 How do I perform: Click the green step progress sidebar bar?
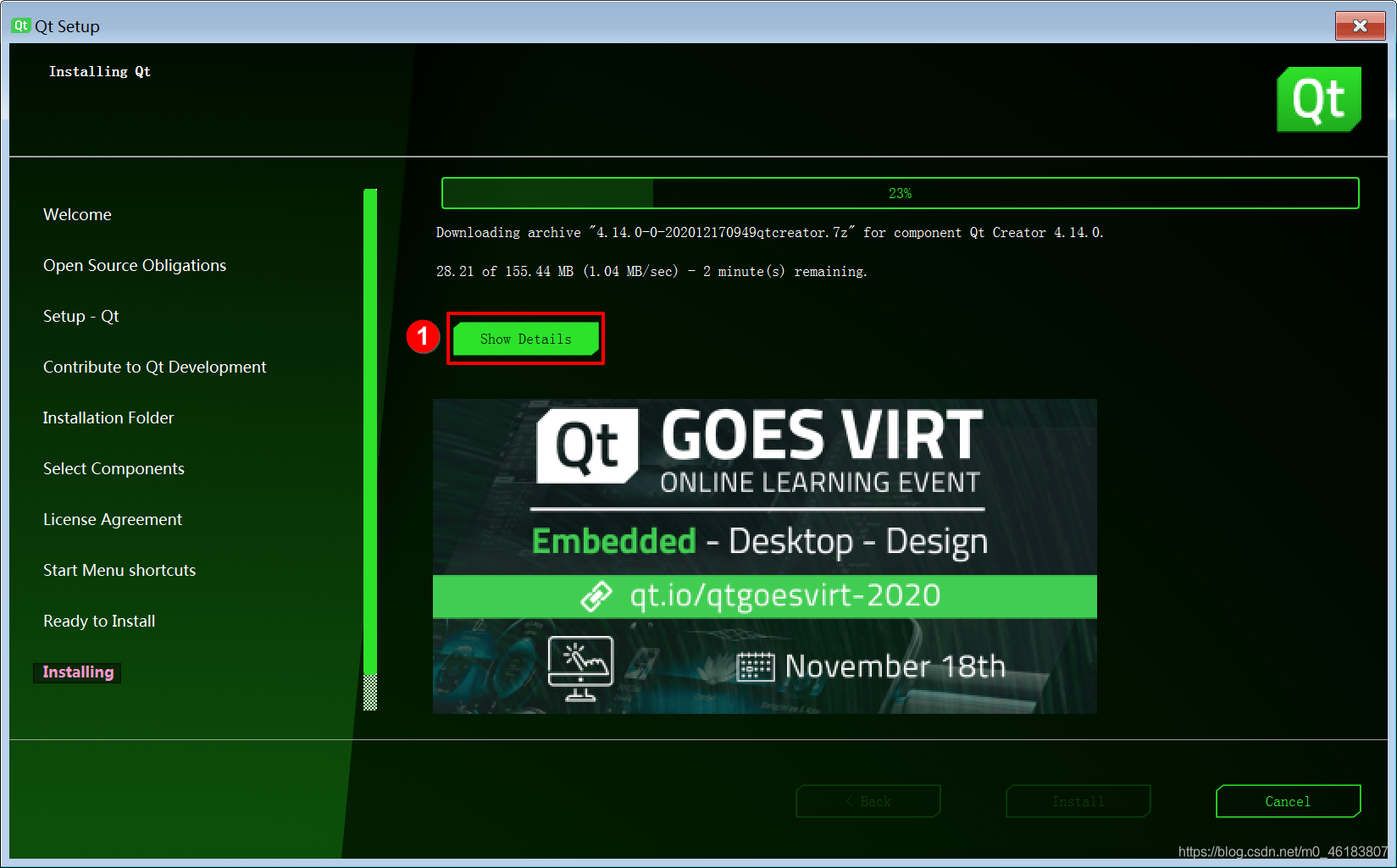[370, 449]
